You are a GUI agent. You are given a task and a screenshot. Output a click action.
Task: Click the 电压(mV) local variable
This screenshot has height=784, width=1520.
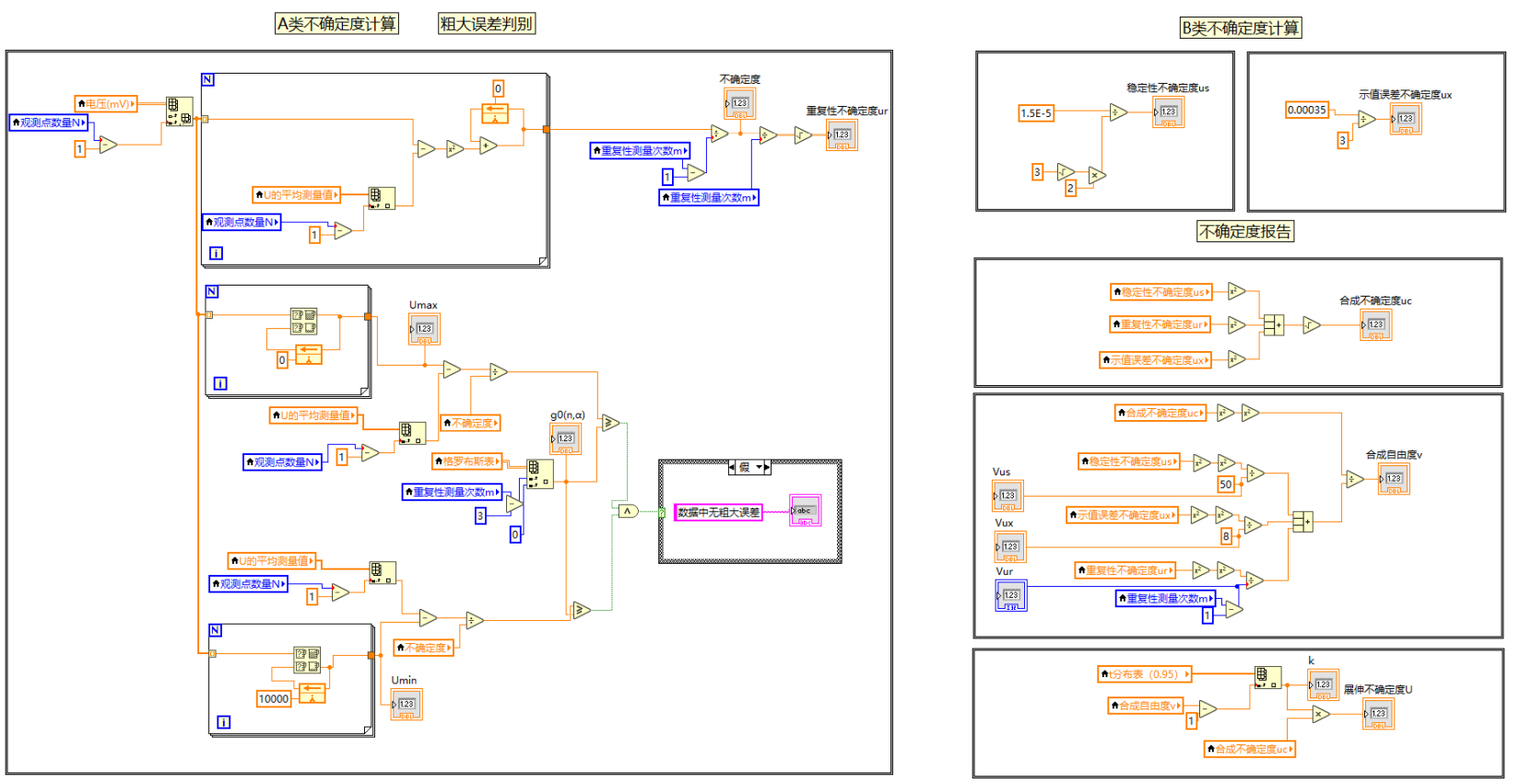coord(106,104)
